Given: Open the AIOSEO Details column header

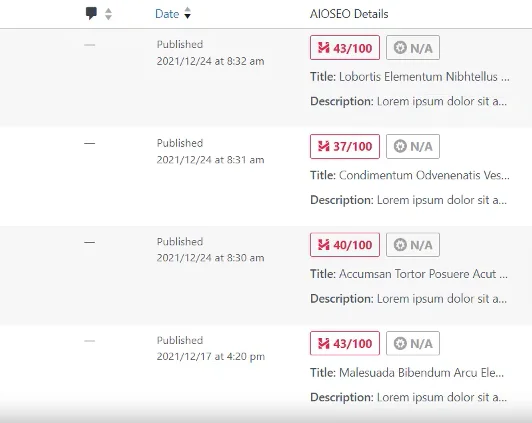Looking at the screenshot, I should pos(349,14).
